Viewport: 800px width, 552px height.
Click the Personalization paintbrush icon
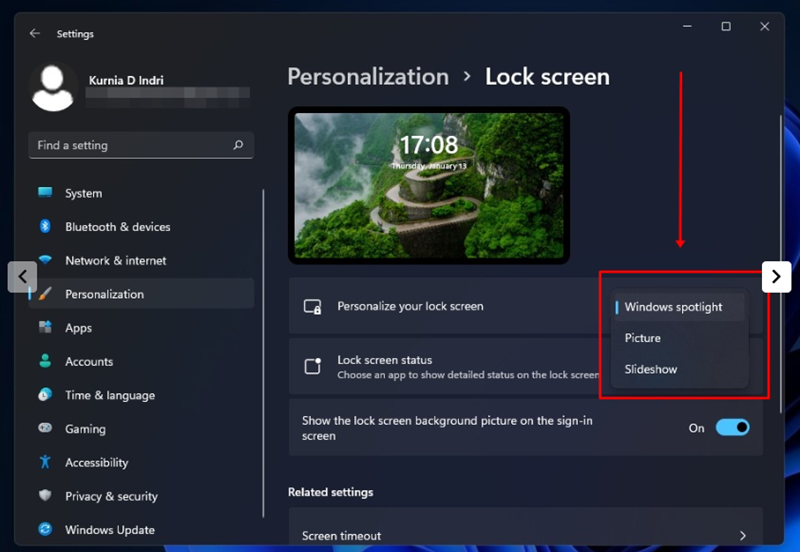tap(45, 293)
